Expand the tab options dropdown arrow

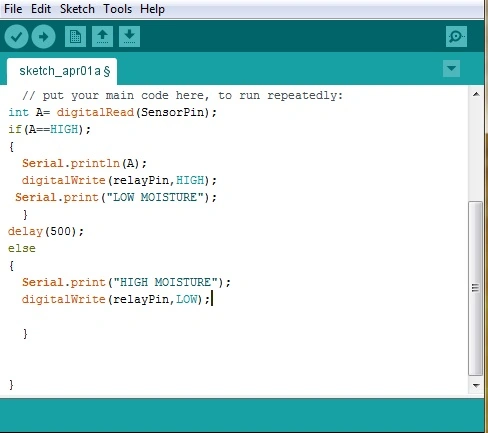click(x=451, y=69)
